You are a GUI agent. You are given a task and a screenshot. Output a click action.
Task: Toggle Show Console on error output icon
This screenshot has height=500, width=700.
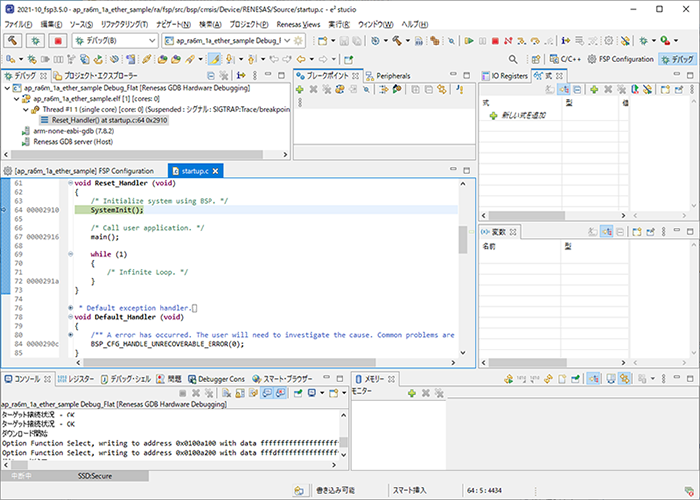[x=280, y=393]
